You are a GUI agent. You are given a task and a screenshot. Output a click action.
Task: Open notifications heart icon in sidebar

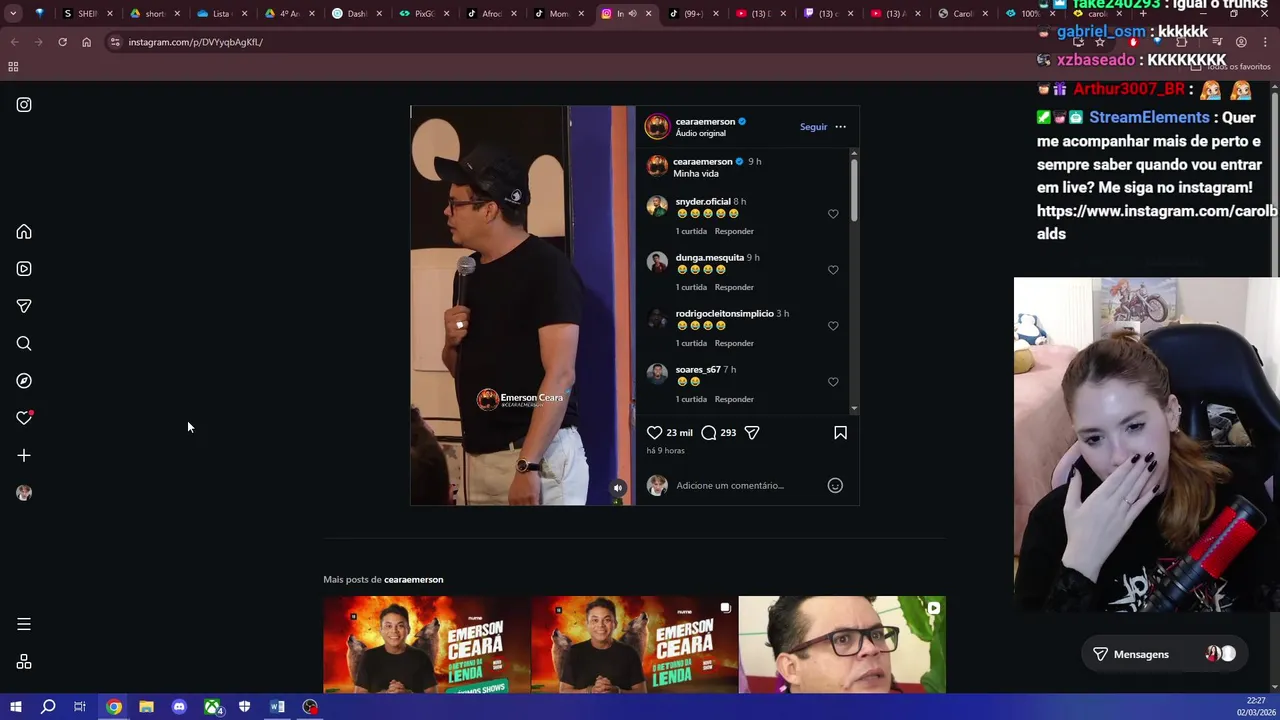tap(24, 418)
